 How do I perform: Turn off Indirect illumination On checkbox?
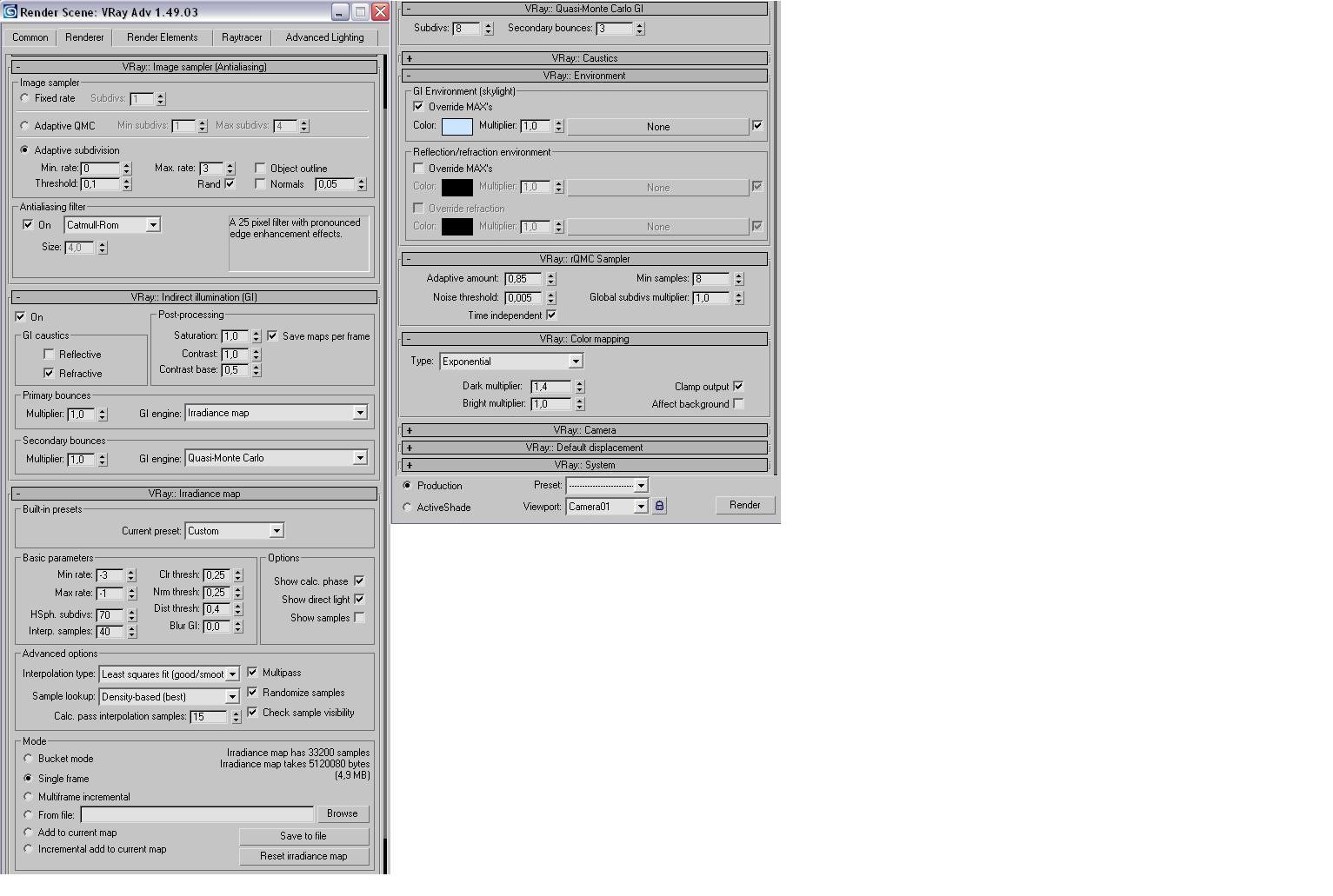[x=20, y=316]
